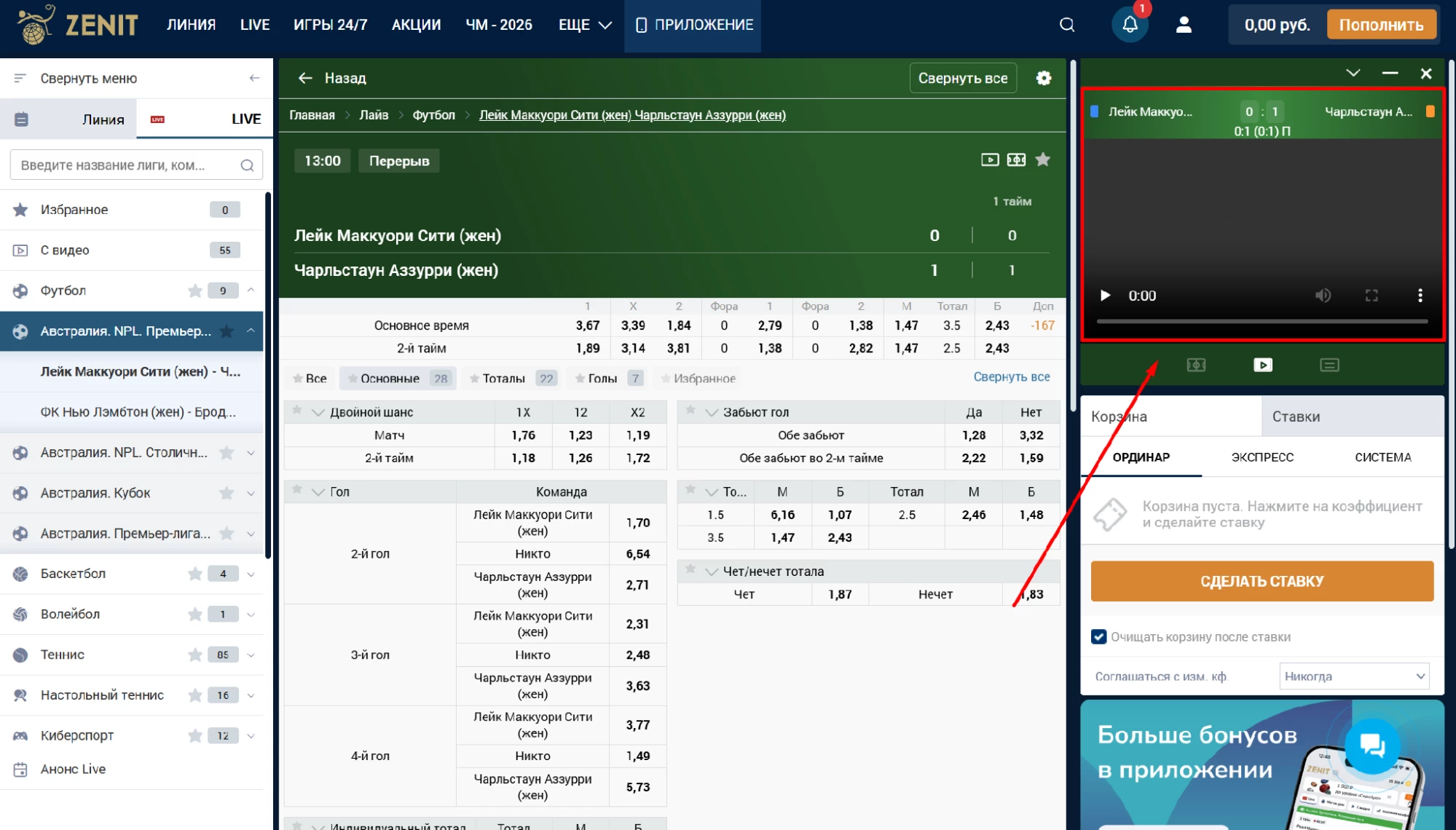Favorite Австралия. NPL. Премьер league star
This screenshot has width=1456, height=830.
click(227, 331)
